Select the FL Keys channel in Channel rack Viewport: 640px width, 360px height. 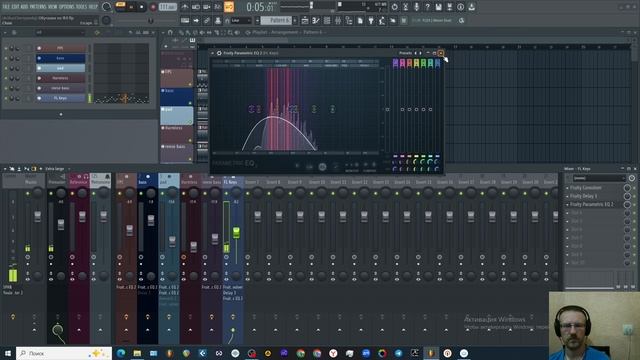tap(60, 98)
